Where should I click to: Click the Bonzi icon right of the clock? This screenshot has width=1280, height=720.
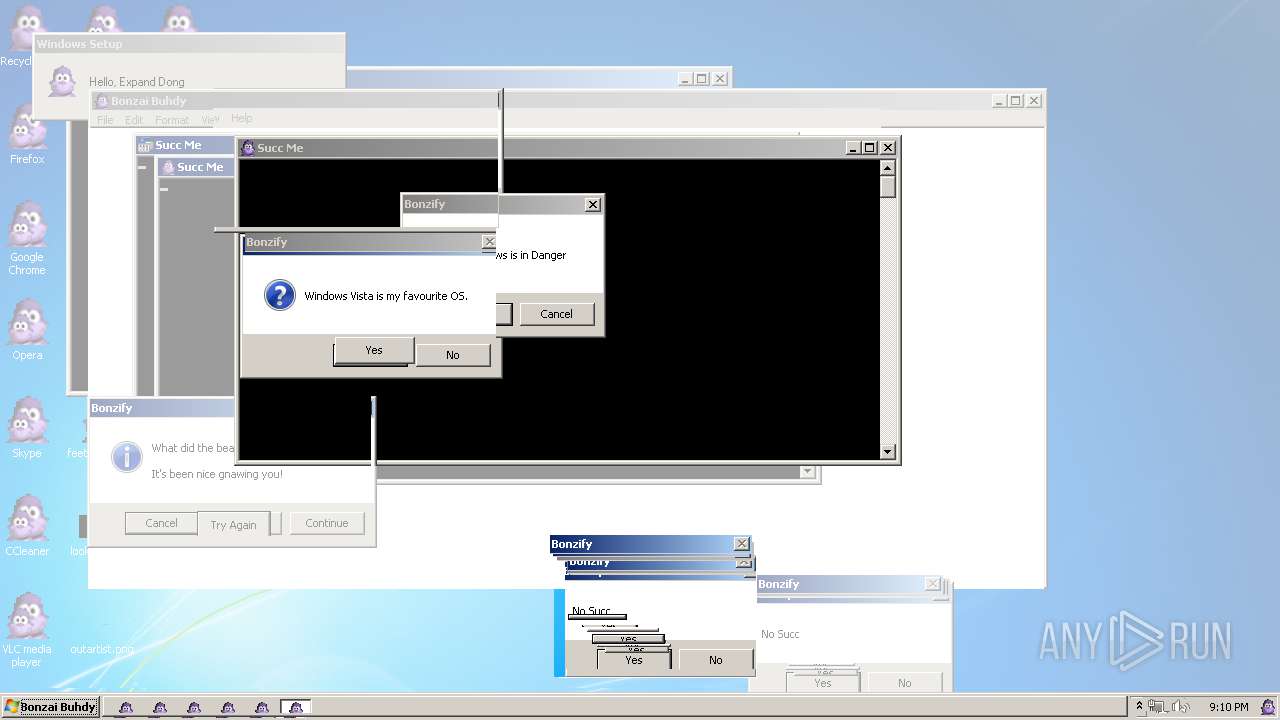click(x=1266, y=707)
